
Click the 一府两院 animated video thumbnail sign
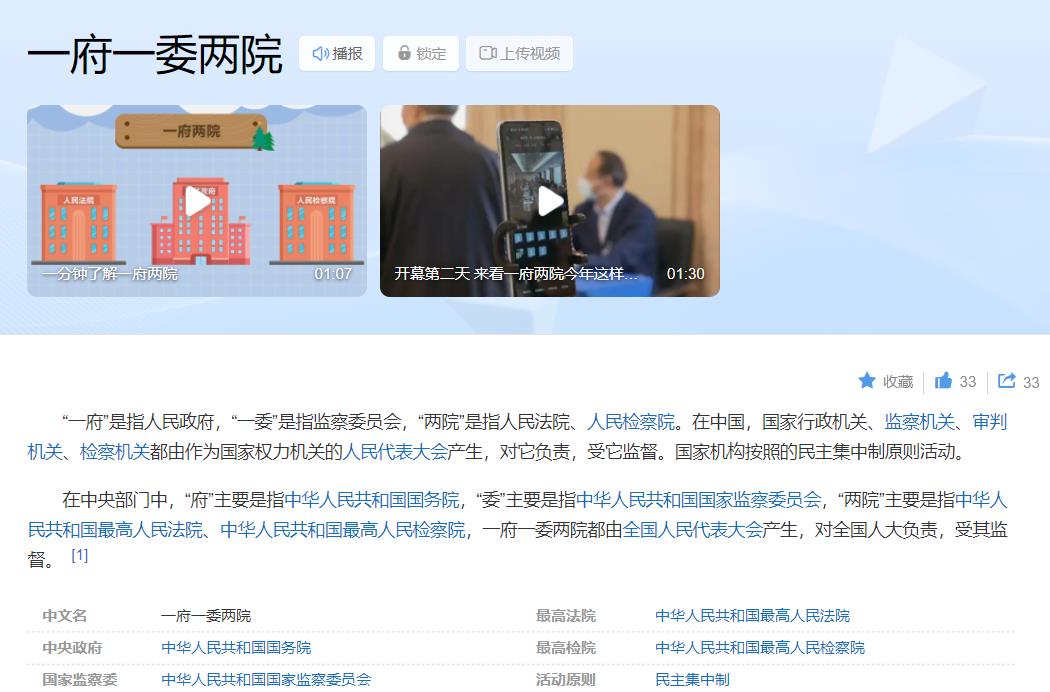pyautogui.click(x=191, y=131)
